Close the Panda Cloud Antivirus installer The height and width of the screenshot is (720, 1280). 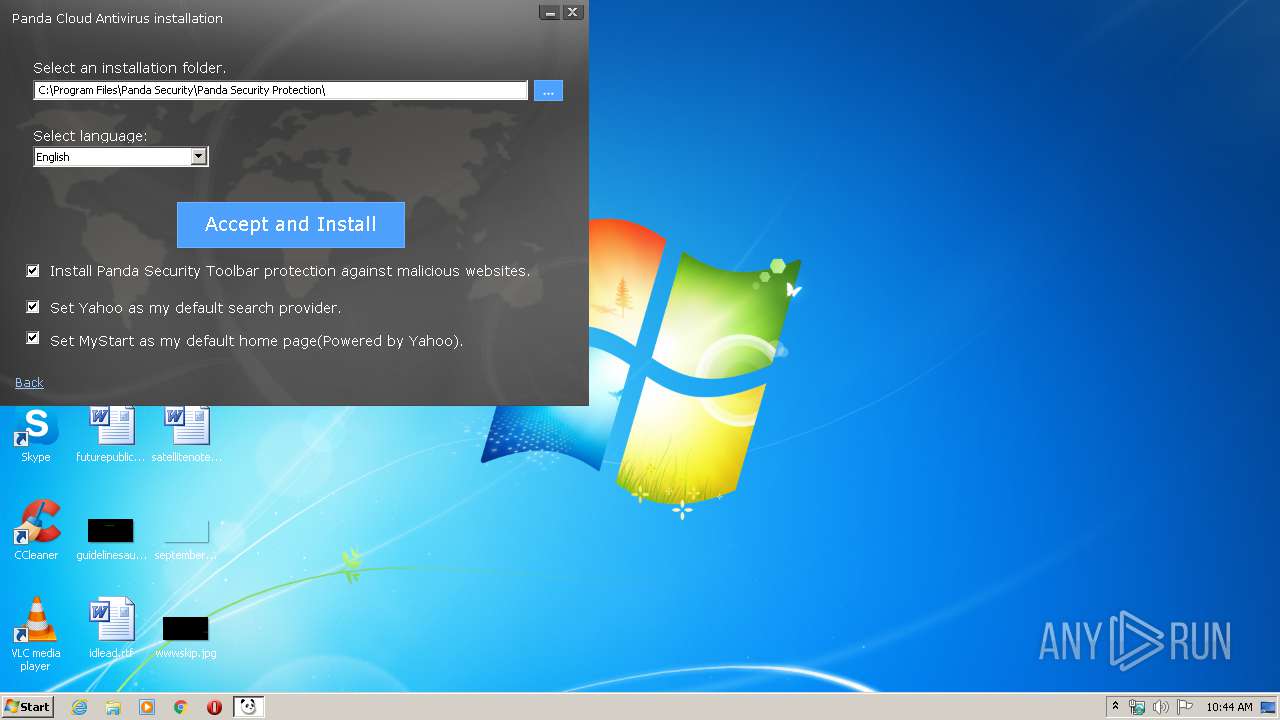pos(573,12)
